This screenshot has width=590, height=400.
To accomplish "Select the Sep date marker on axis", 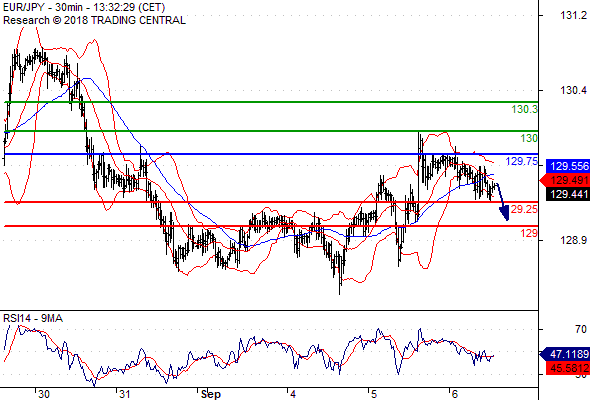I will coord(210,394).
